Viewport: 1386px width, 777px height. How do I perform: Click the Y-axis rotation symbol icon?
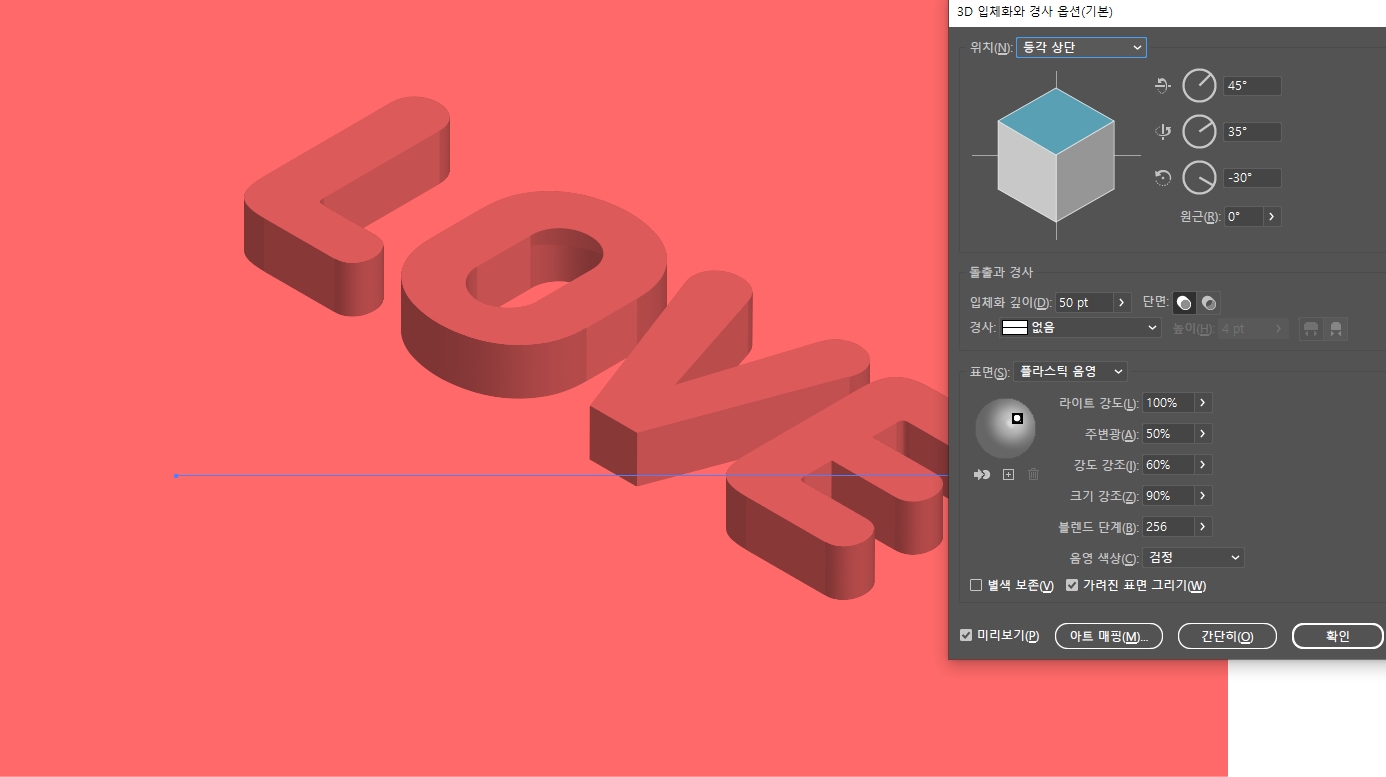pyautogui.click(x=1162, y=132)
